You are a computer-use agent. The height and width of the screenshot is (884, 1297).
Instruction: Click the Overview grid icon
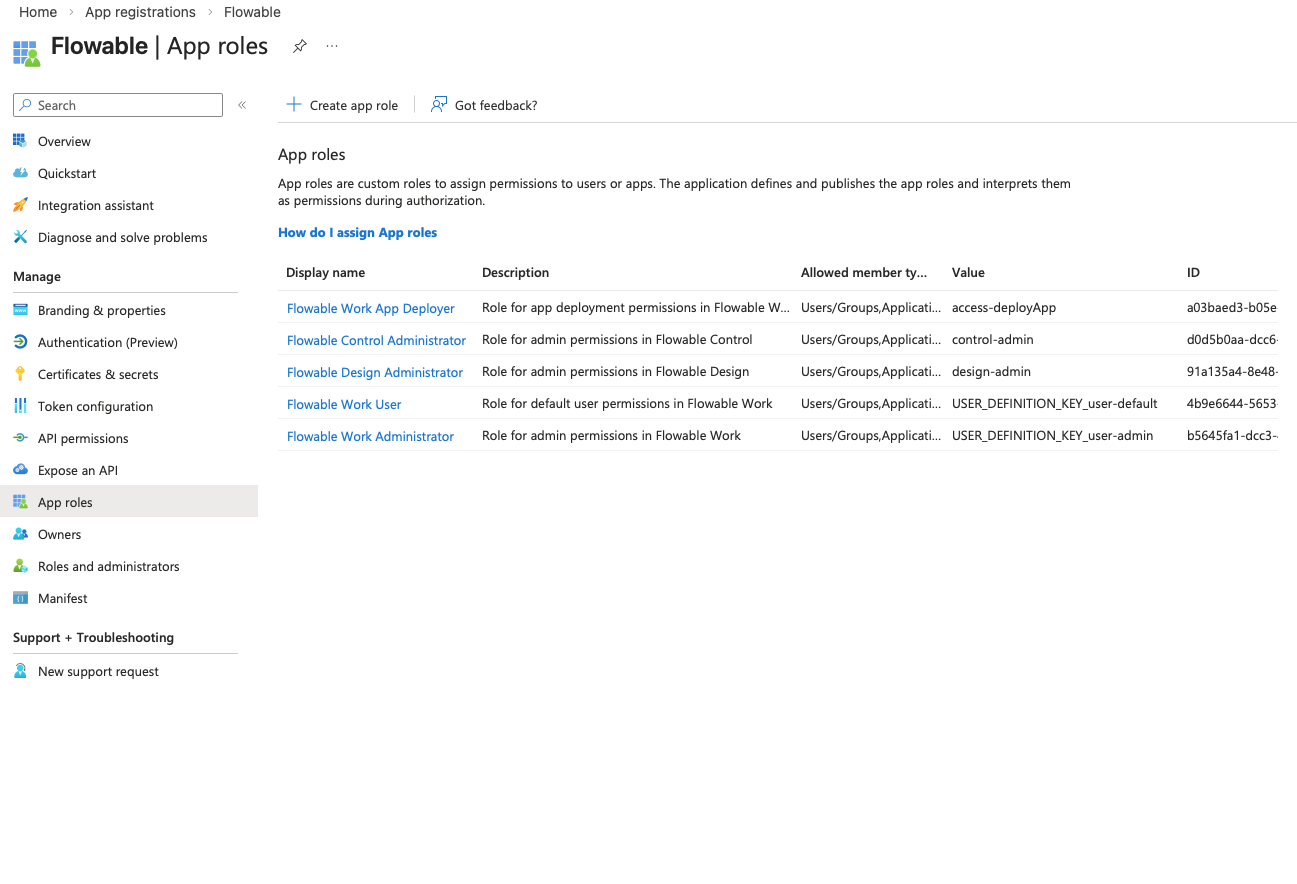pyautogui.click(x=20, y=141)
